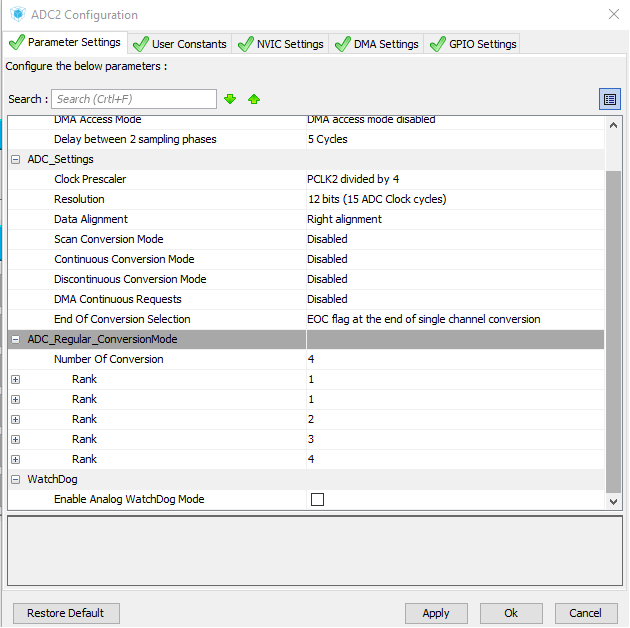Select the Delay between 2 sampling phases value
The height and width of the screenshot is (628, 630).
tap(327, 139)
